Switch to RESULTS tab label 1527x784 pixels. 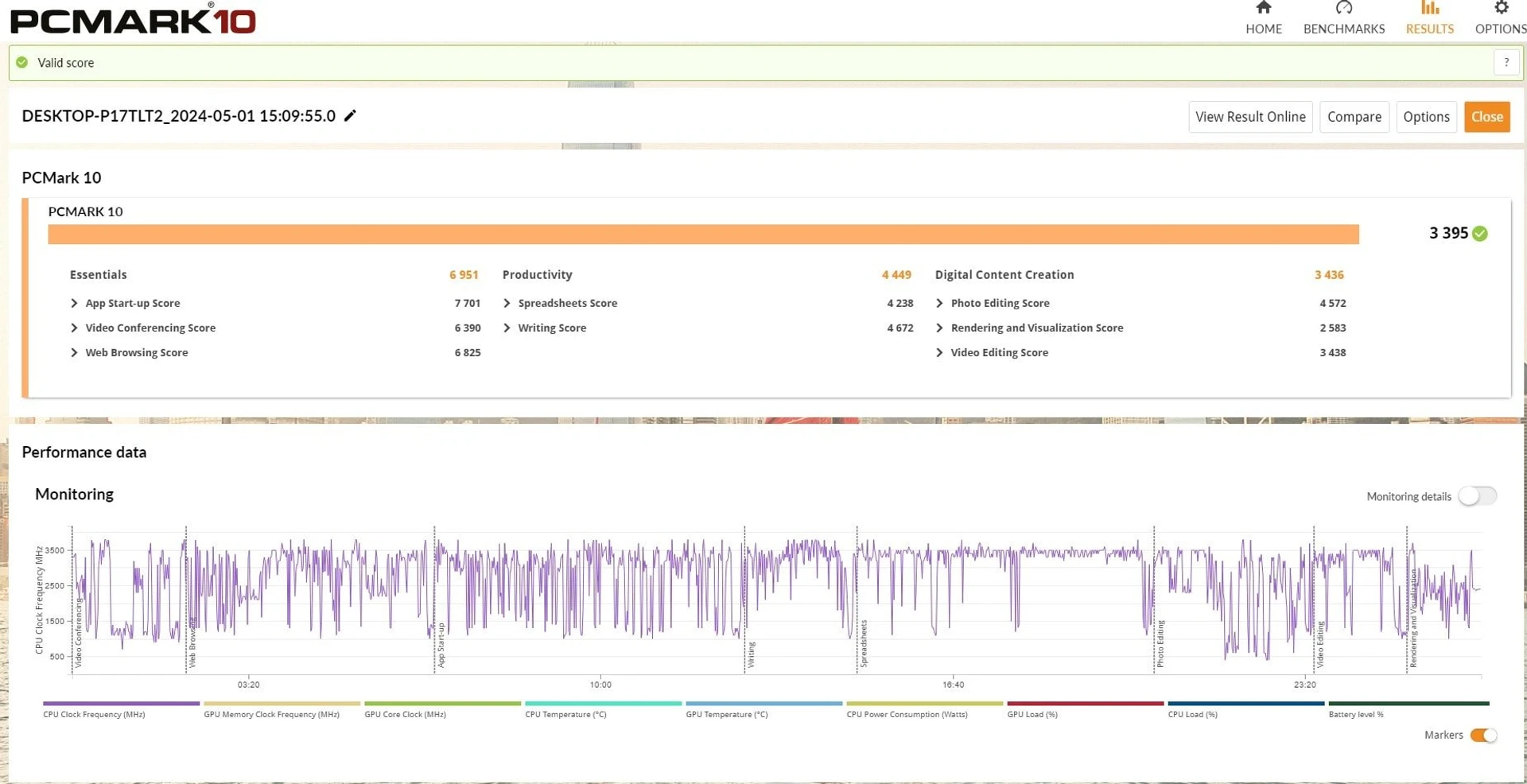tap(1430, 29)
